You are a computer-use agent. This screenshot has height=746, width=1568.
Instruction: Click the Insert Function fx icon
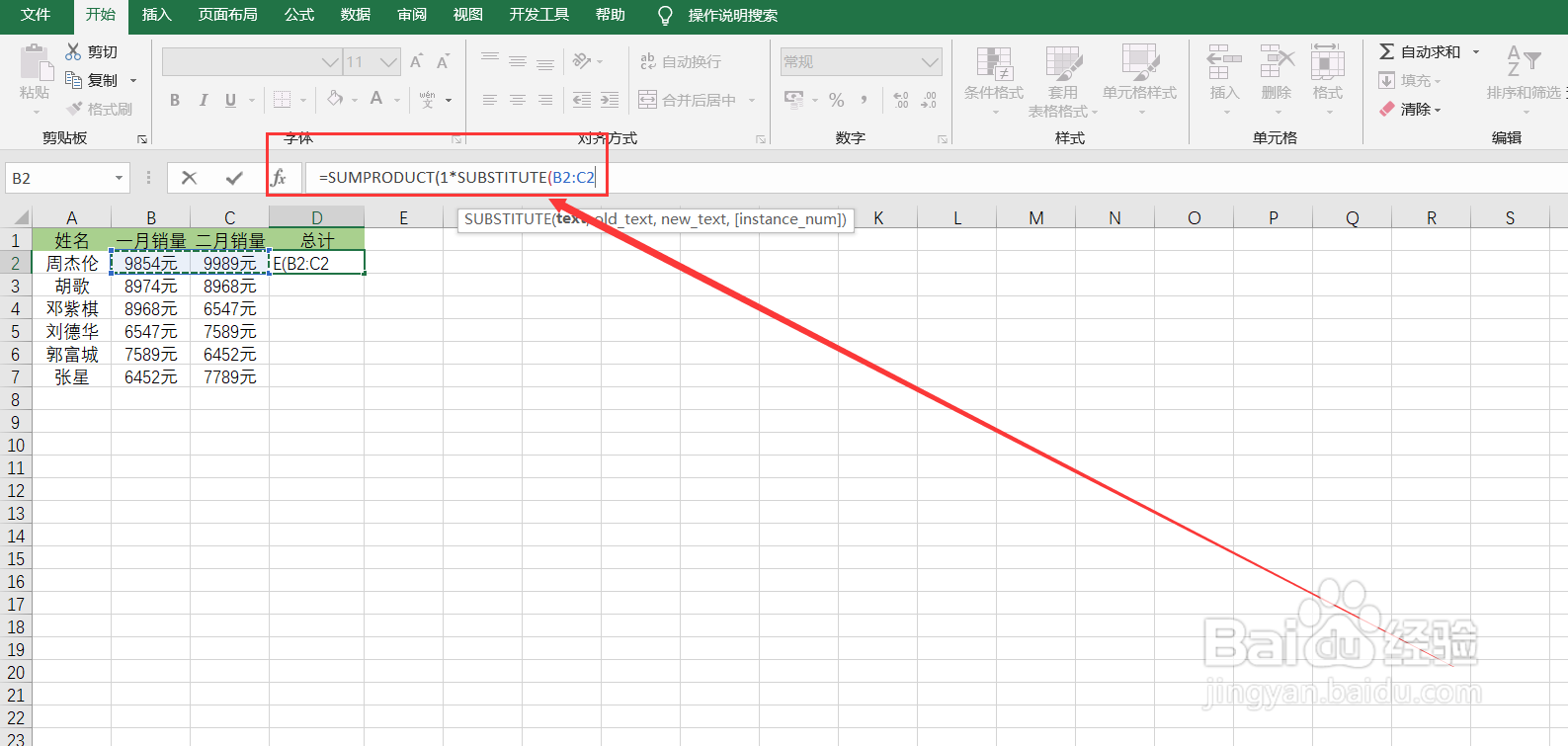pyautogui.click(x=280, y=178)
